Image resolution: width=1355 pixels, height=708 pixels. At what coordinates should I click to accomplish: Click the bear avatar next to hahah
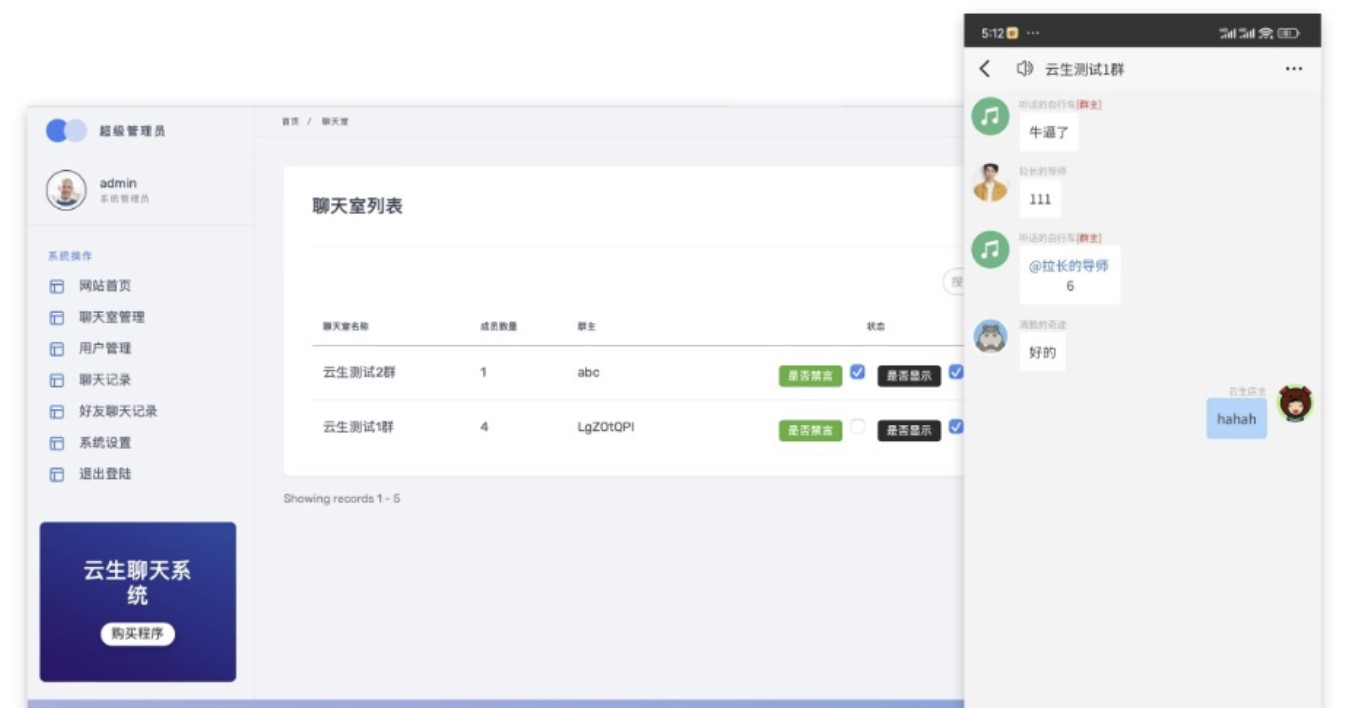tap(1295, 404)
